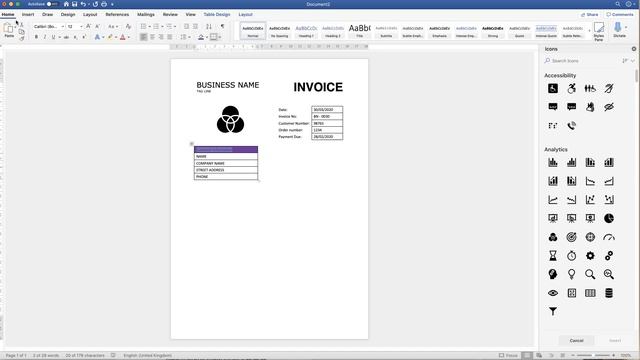Select the hourglass icon
Screen dimensions: 640x360
[x=553, y=256]
